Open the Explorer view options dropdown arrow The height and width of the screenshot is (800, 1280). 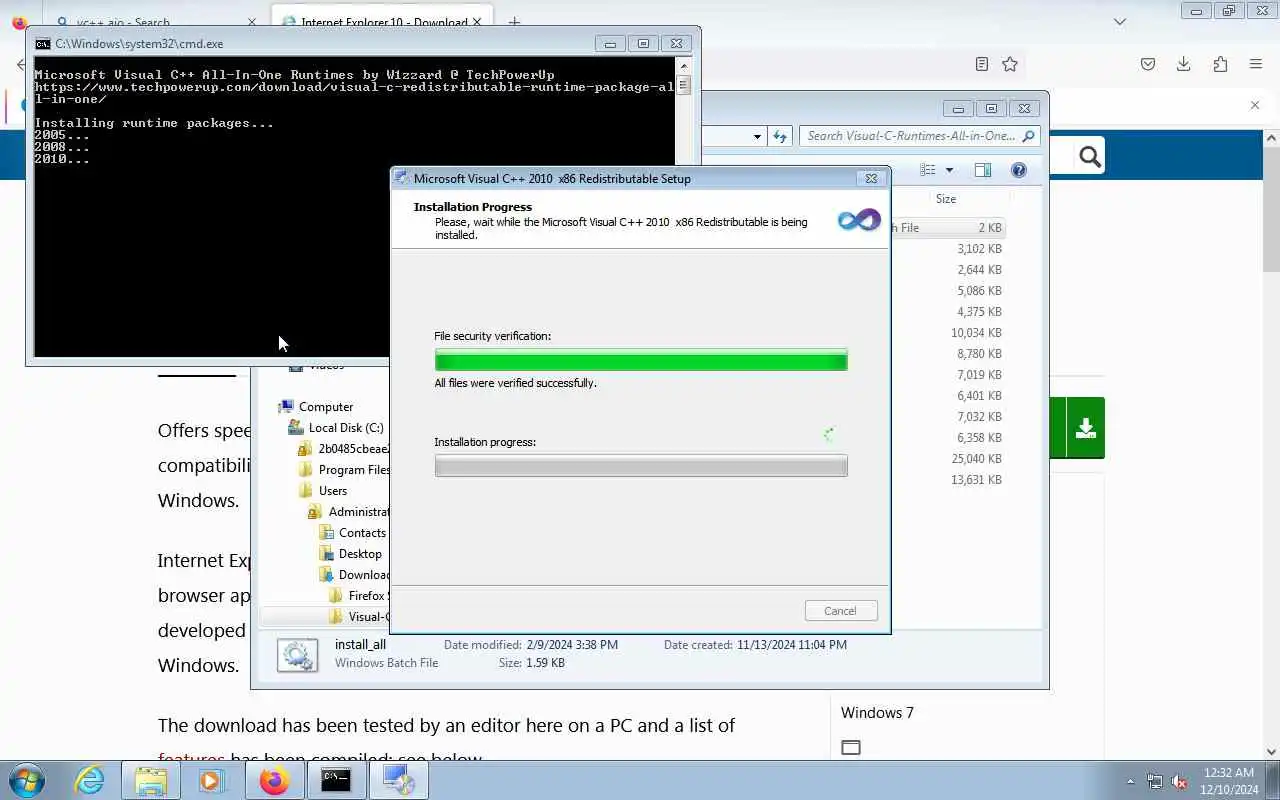click(949, 170)
